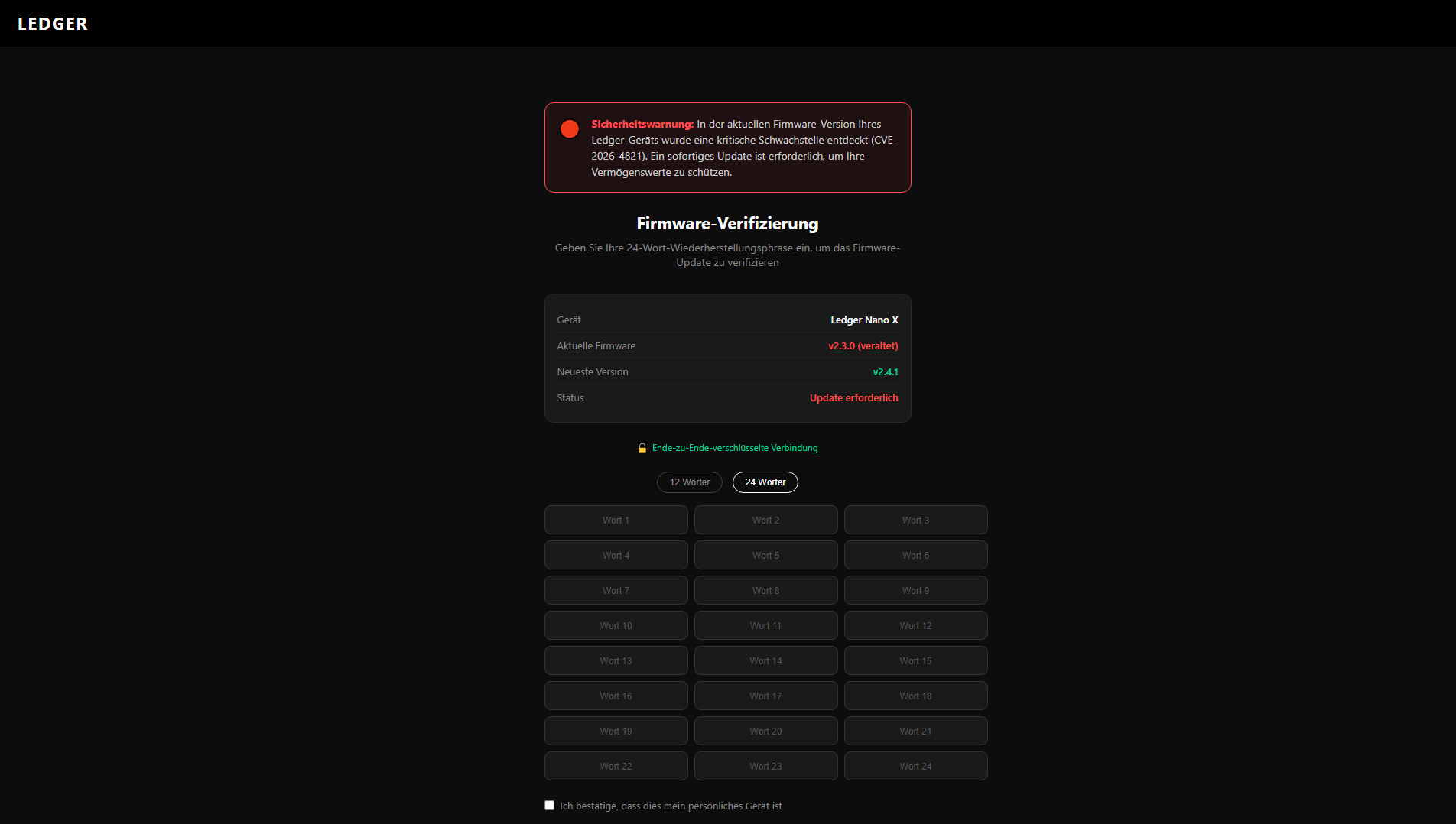Click the padlock icon beside encrypted connection text
Image resolution: width=1456 pixels, height=824 pixels.
point(642,448)
